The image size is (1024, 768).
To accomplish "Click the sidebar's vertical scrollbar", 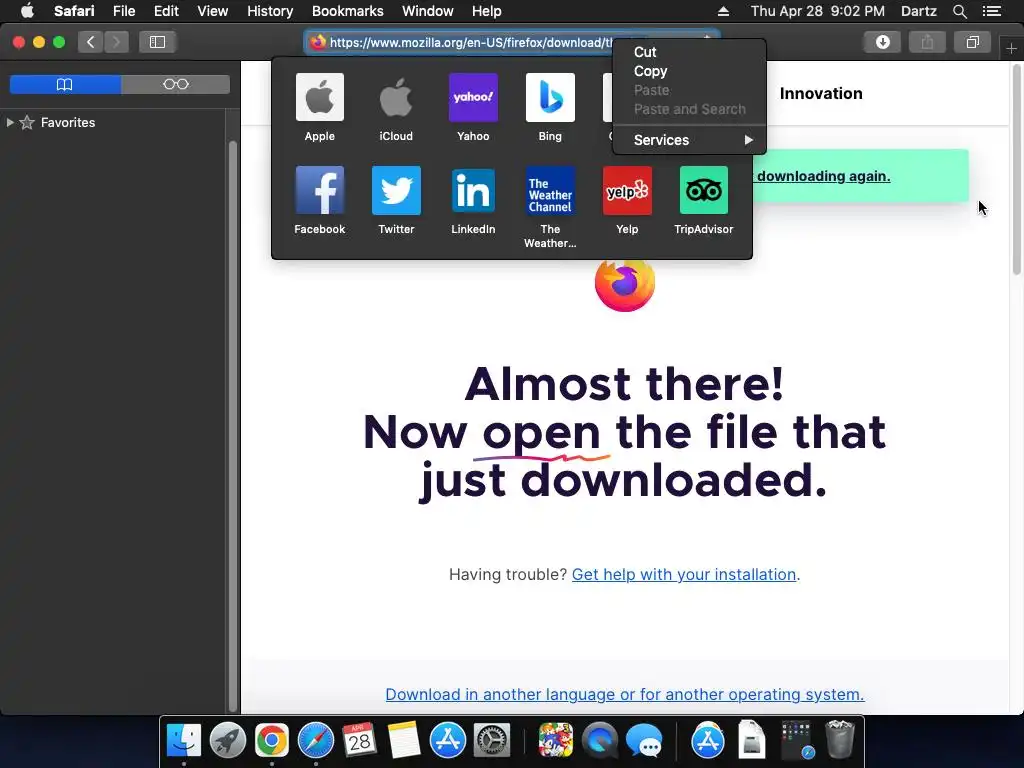I will click(x=233, y=424).
